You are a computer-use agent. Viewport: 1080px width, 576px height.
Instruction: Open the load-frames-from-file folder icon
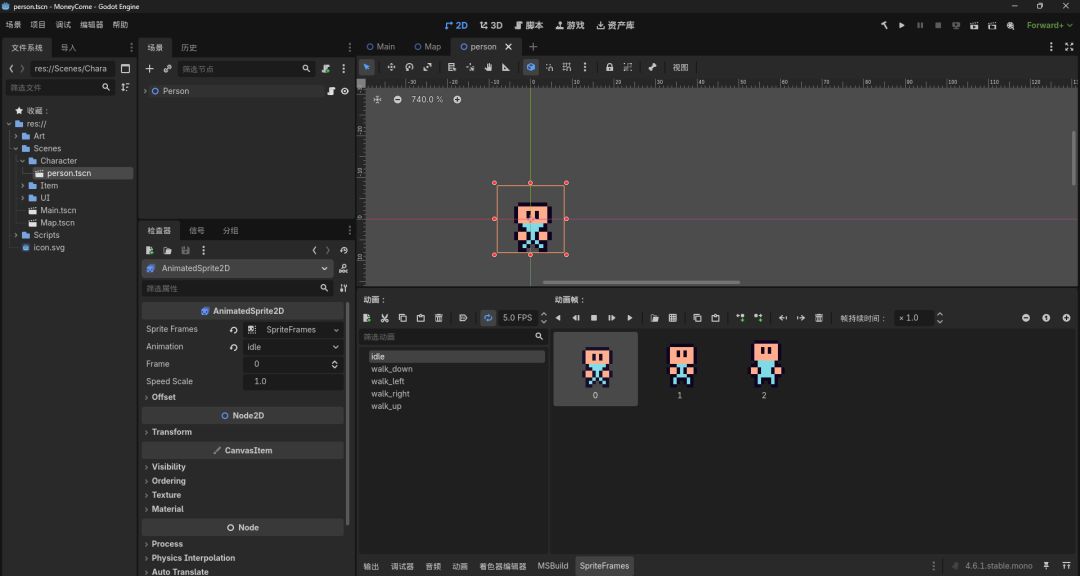[654, 318]
